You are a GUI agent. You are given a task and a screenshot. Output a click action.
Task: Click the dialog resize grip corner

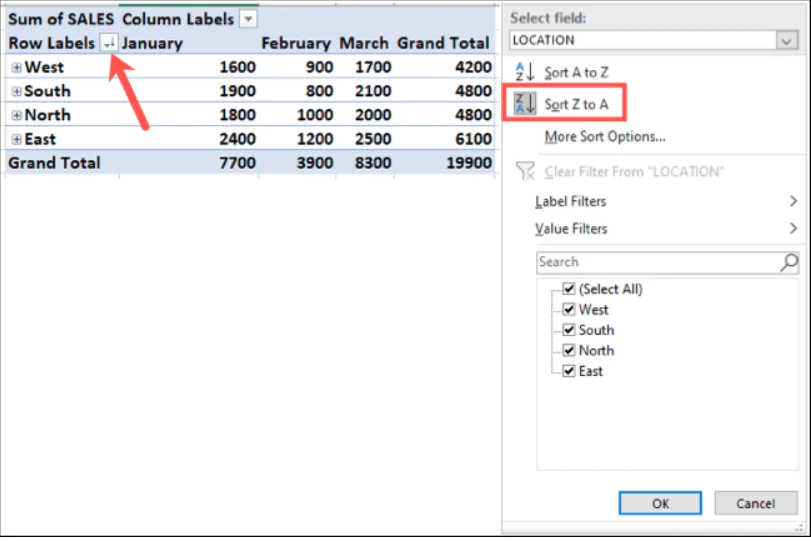(800, 527)
